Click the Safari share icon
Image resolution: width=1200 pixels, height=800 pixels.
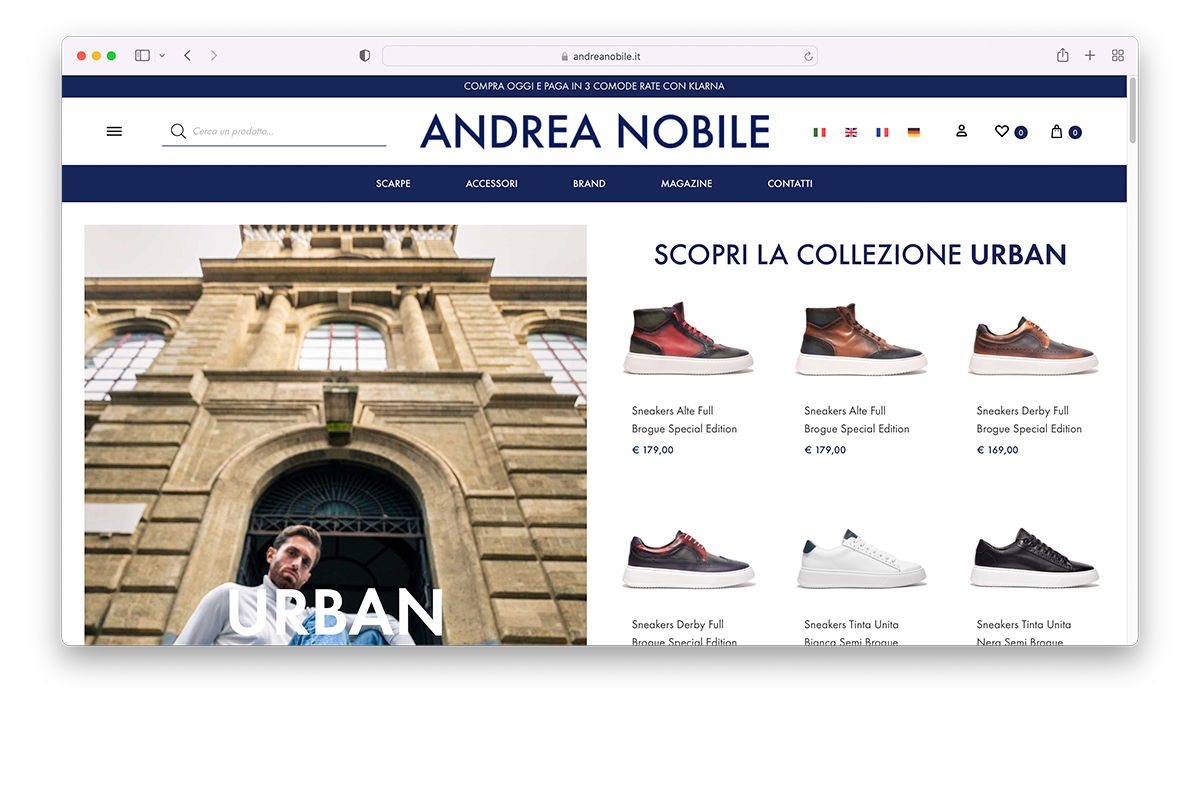coord(1063,56)
